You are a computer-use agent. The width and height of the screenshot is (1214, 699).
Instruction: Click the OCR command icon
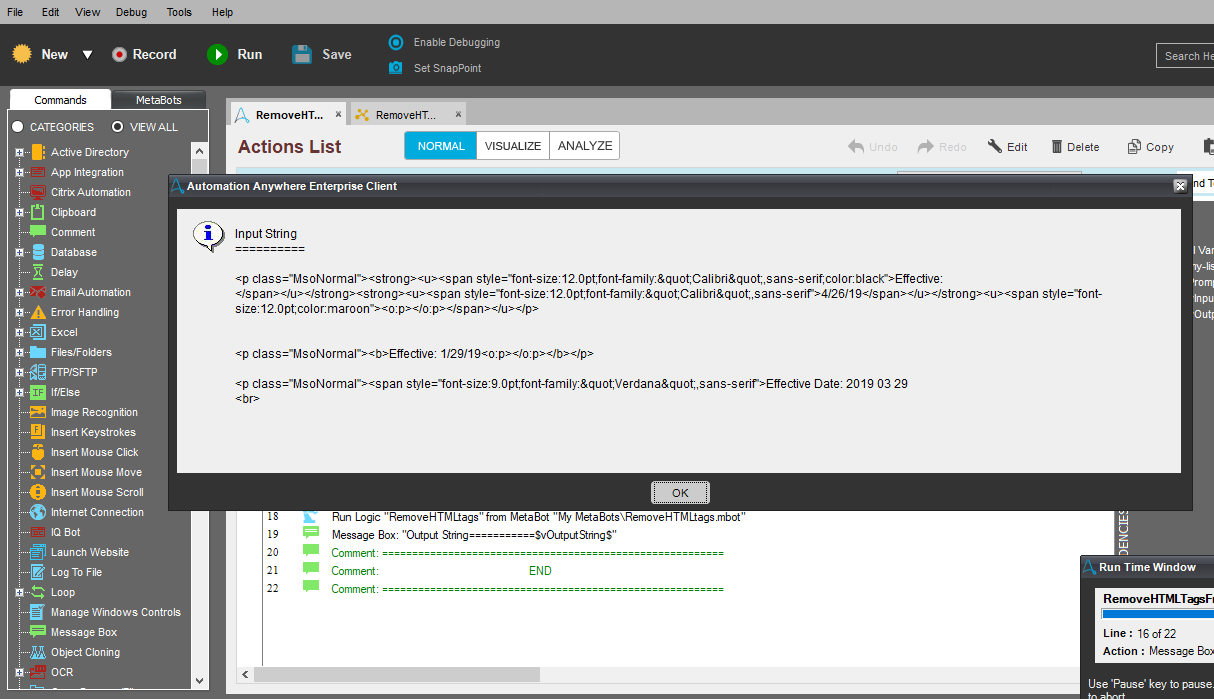tap(38, 672)
